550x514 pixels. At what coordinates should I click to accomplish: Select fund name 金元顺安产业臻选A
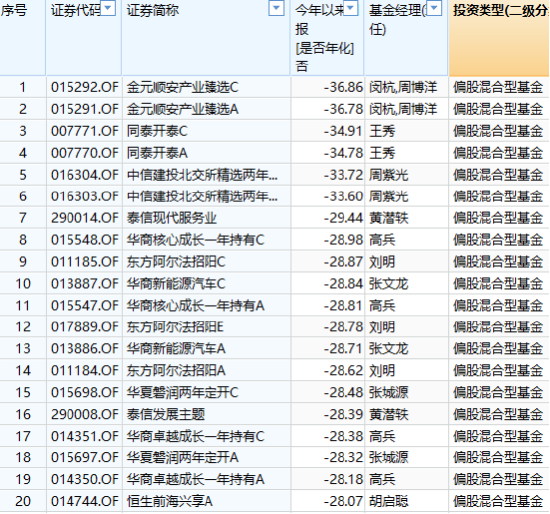click(x=182, y=109)
